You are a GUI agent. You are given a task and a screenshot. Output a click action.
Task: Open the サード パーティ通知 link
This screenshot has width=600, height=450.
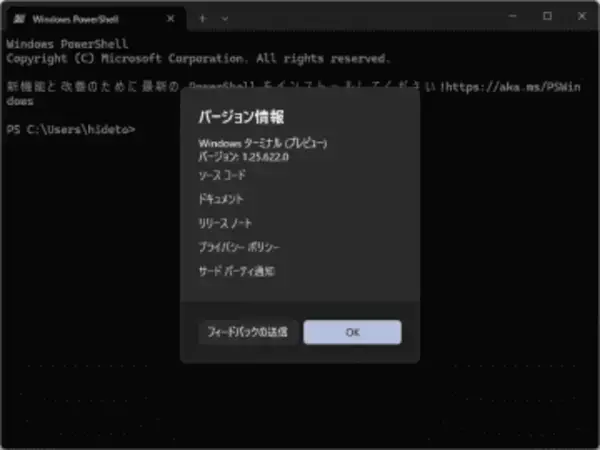236,271
